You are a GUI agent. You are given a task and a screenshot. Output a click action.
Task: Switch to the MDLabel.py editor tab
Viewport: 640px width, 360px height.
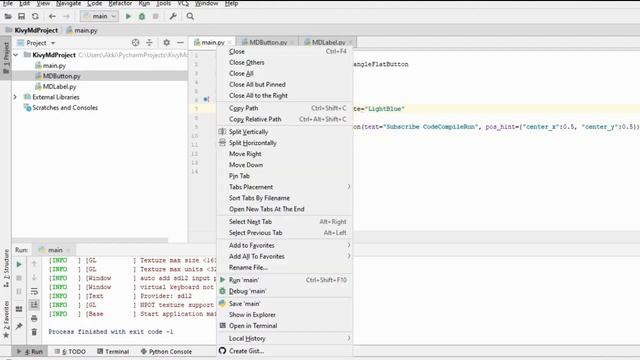(328, 42)
